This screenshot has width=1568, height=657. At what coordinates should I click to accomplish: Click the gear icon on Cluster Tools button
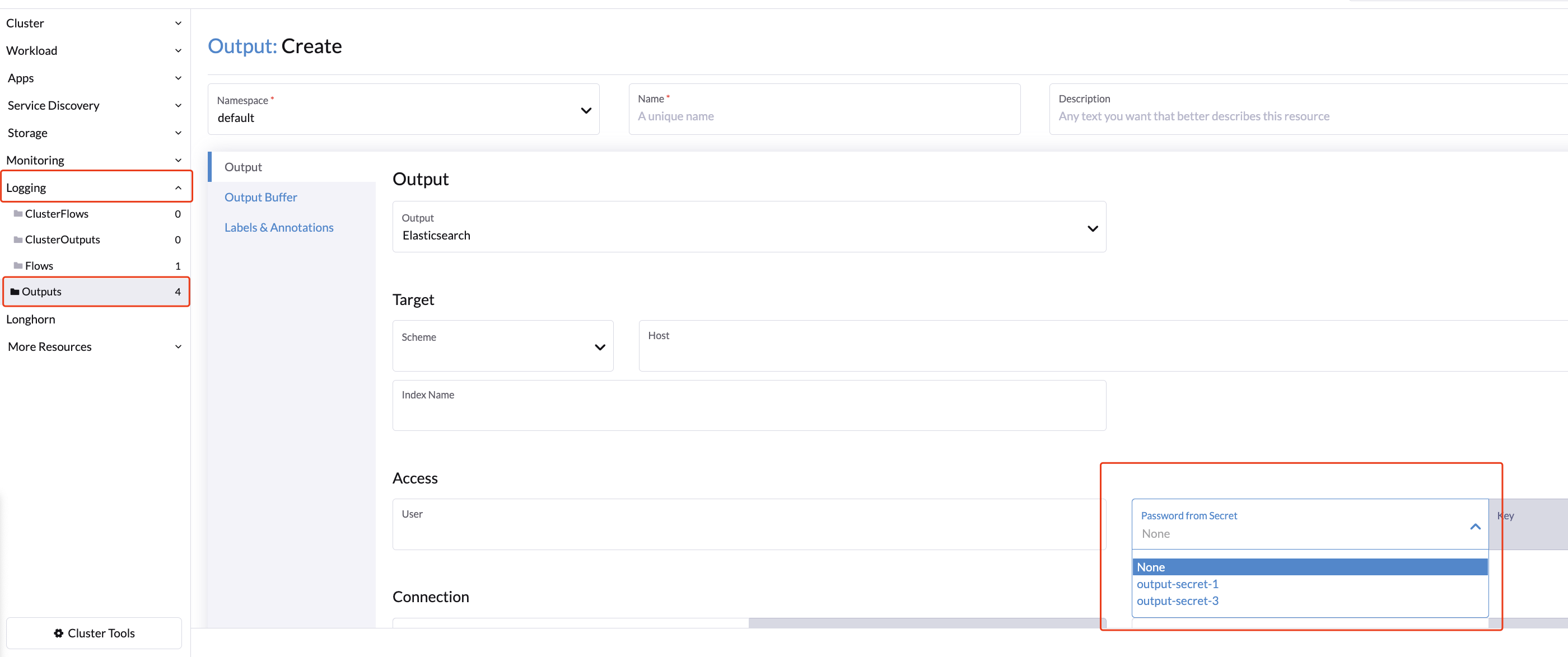click(x=58, y=633)
